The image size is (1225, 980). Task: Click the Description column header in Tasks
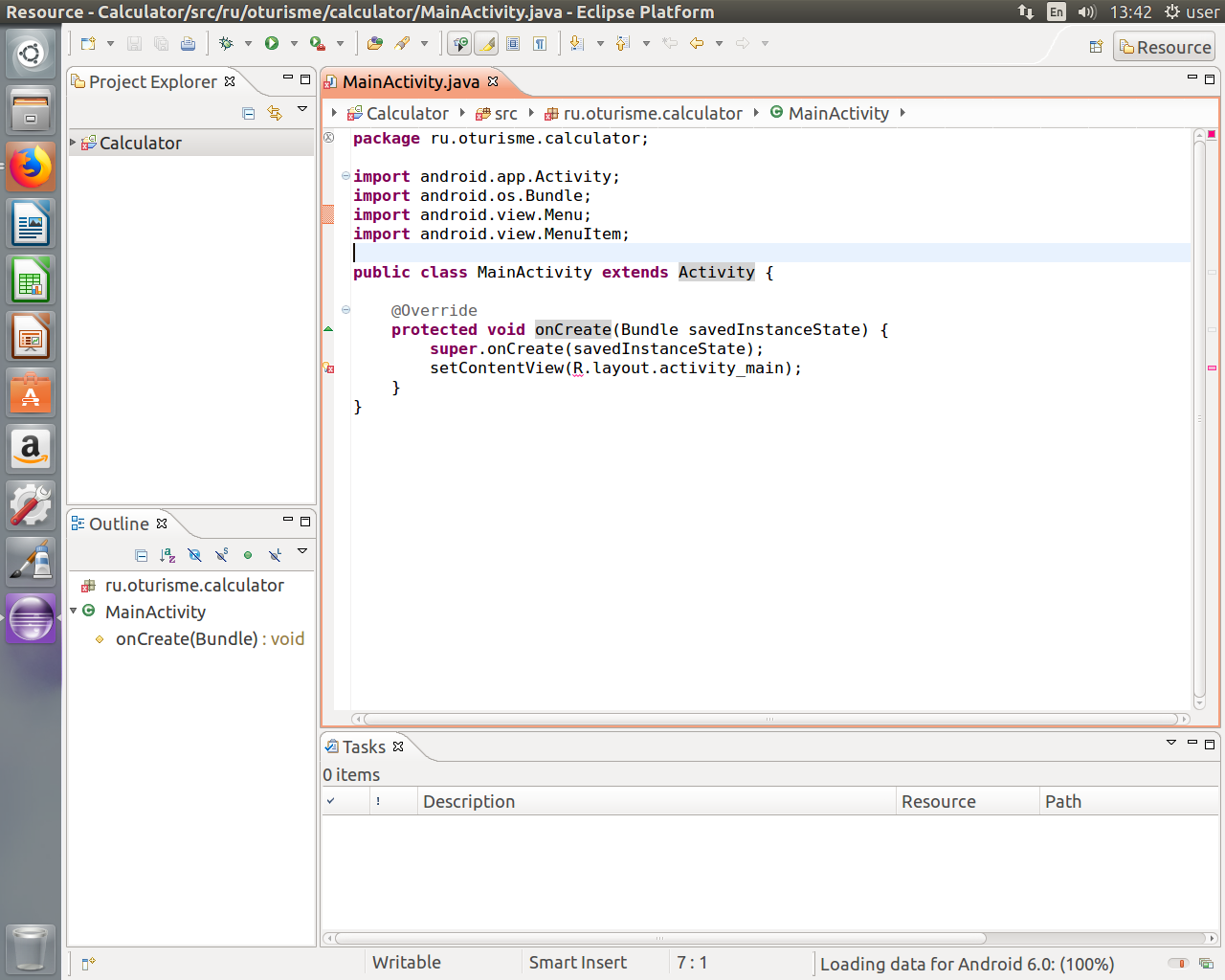(657, 802)
